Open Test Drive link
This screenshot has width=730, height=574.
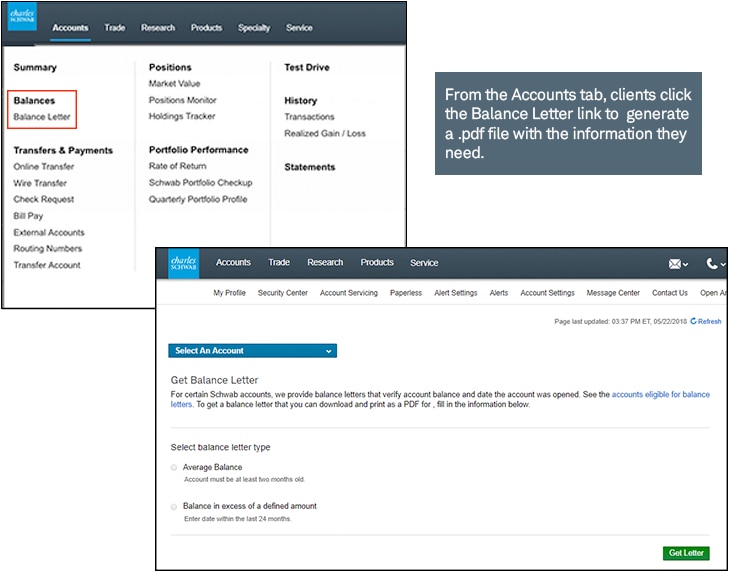click(x=307, y=68)
